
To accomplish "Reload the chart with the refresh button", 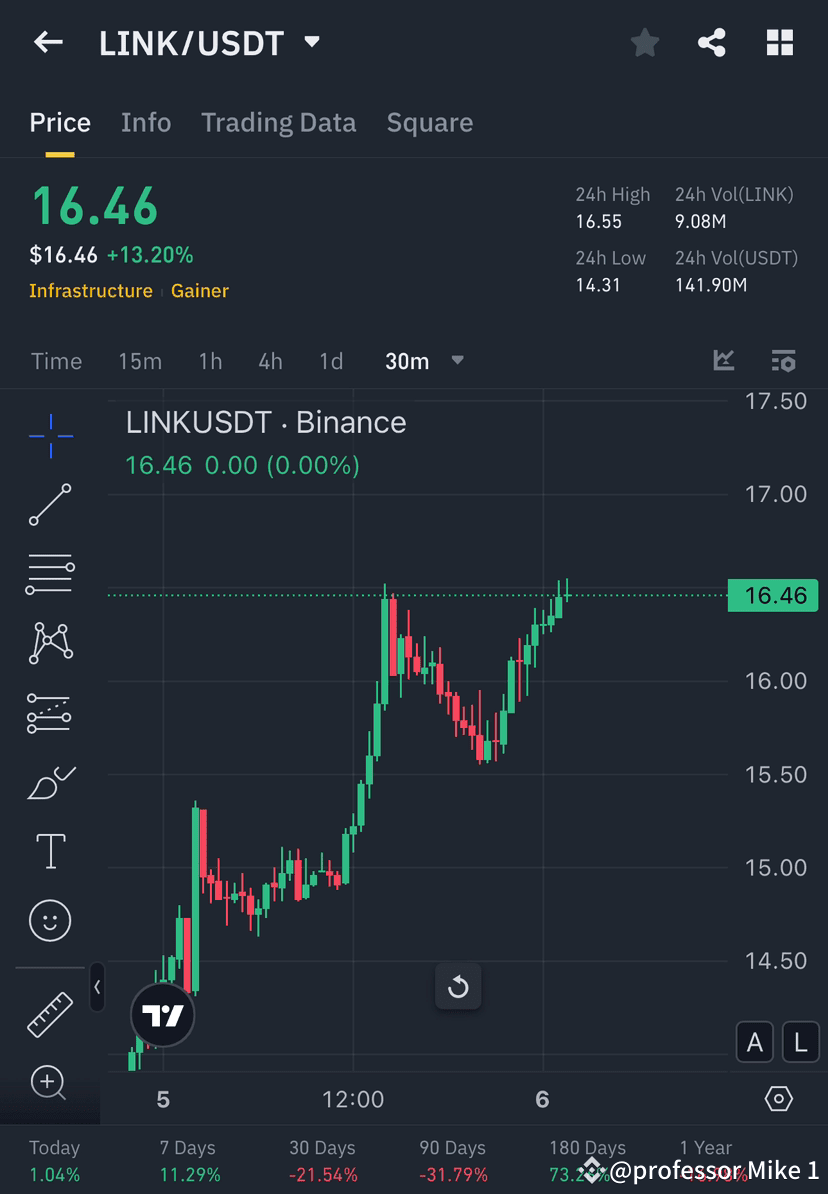I will coord(458,986).
